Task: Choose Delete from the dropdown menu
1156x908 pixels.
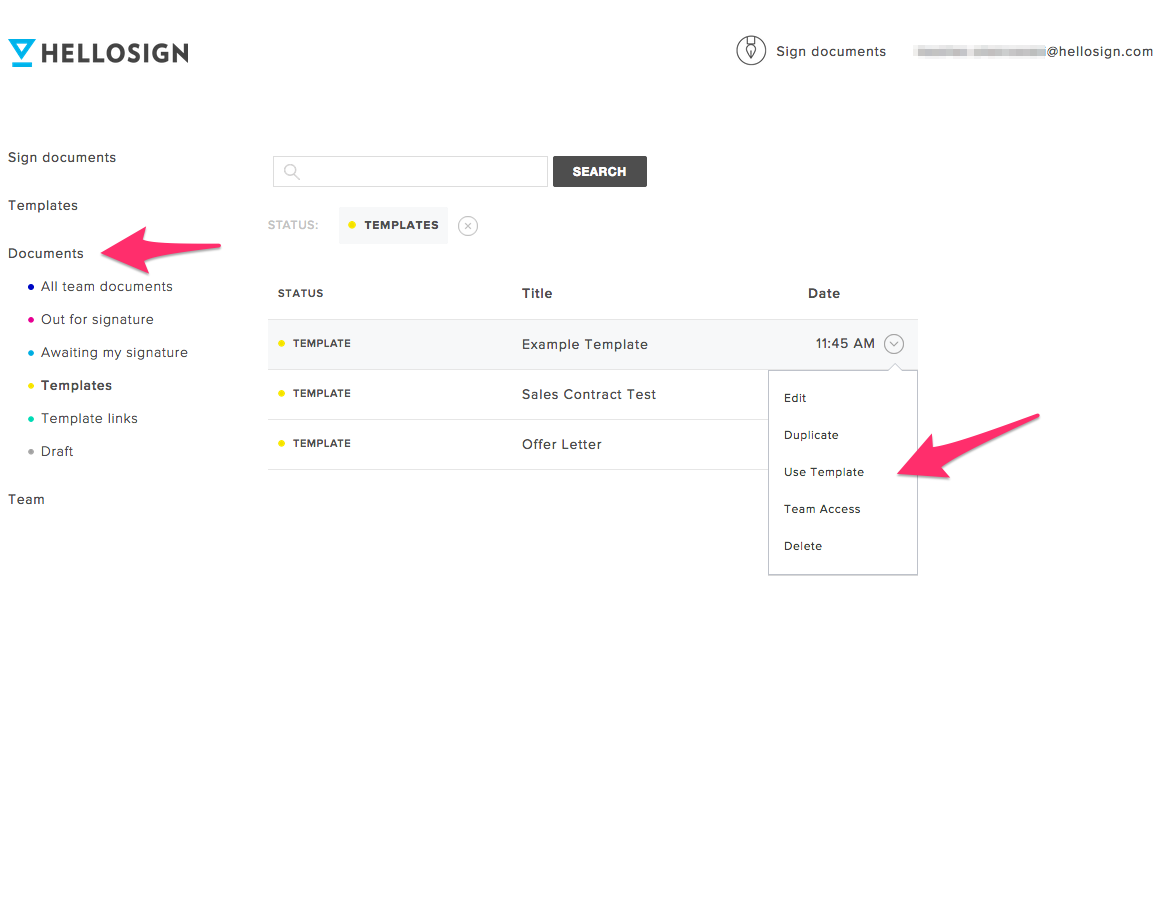Action: 803,546
